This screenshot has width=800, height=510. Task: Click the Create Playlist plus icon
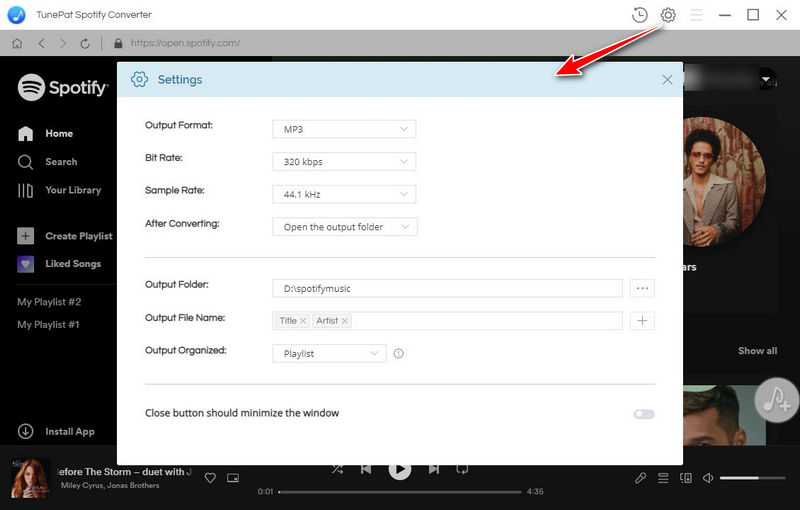(26, 236)
